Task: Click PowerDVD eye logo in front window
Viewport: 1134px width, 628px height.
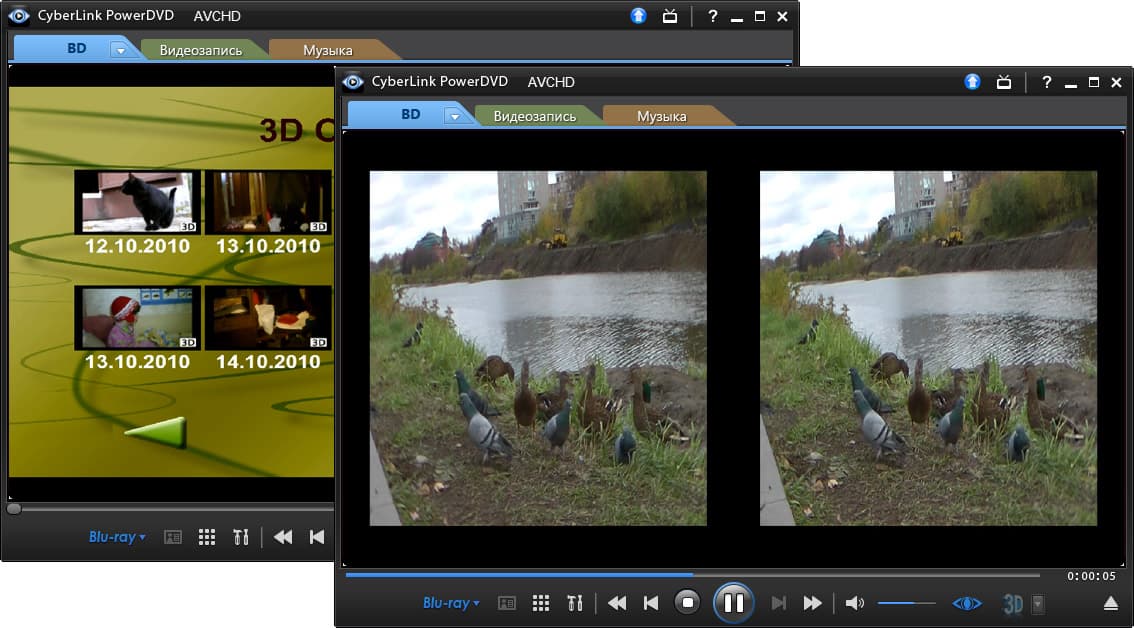Action: [353, 82]
